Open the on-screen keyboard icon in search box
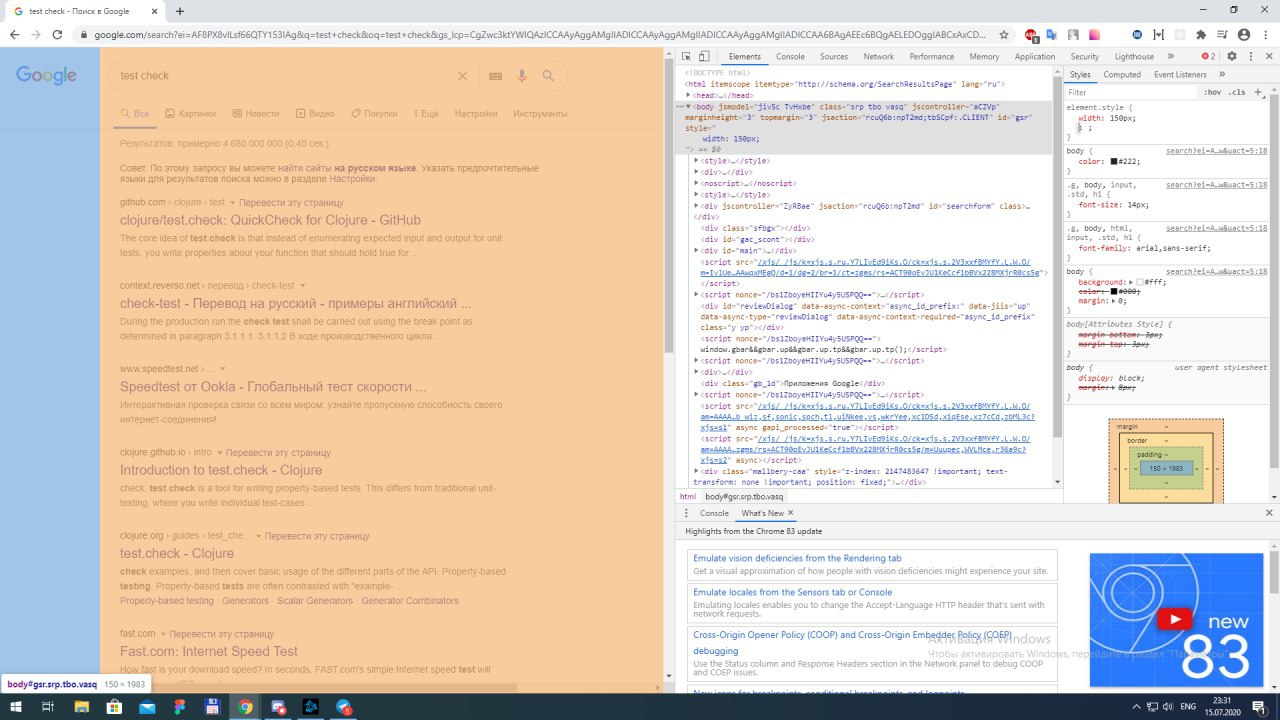Screen dimensions: 1280x720 (x=495, y=76)
